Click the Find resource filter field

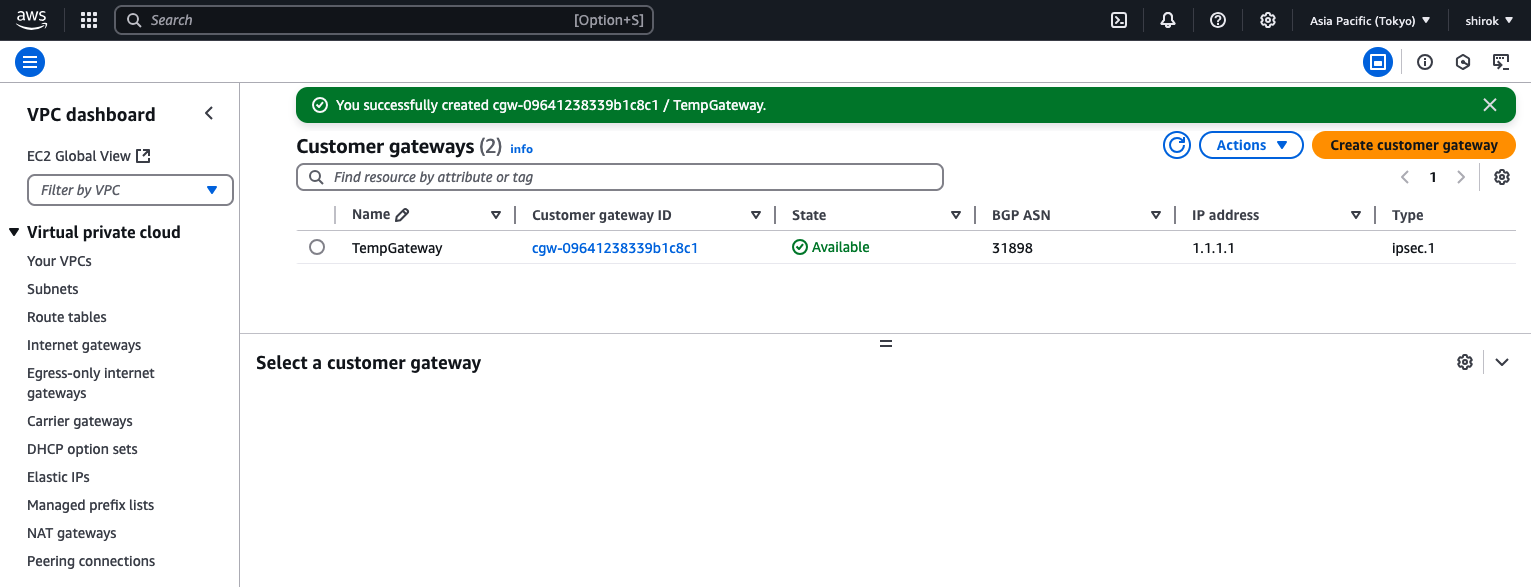coord(620,177)
